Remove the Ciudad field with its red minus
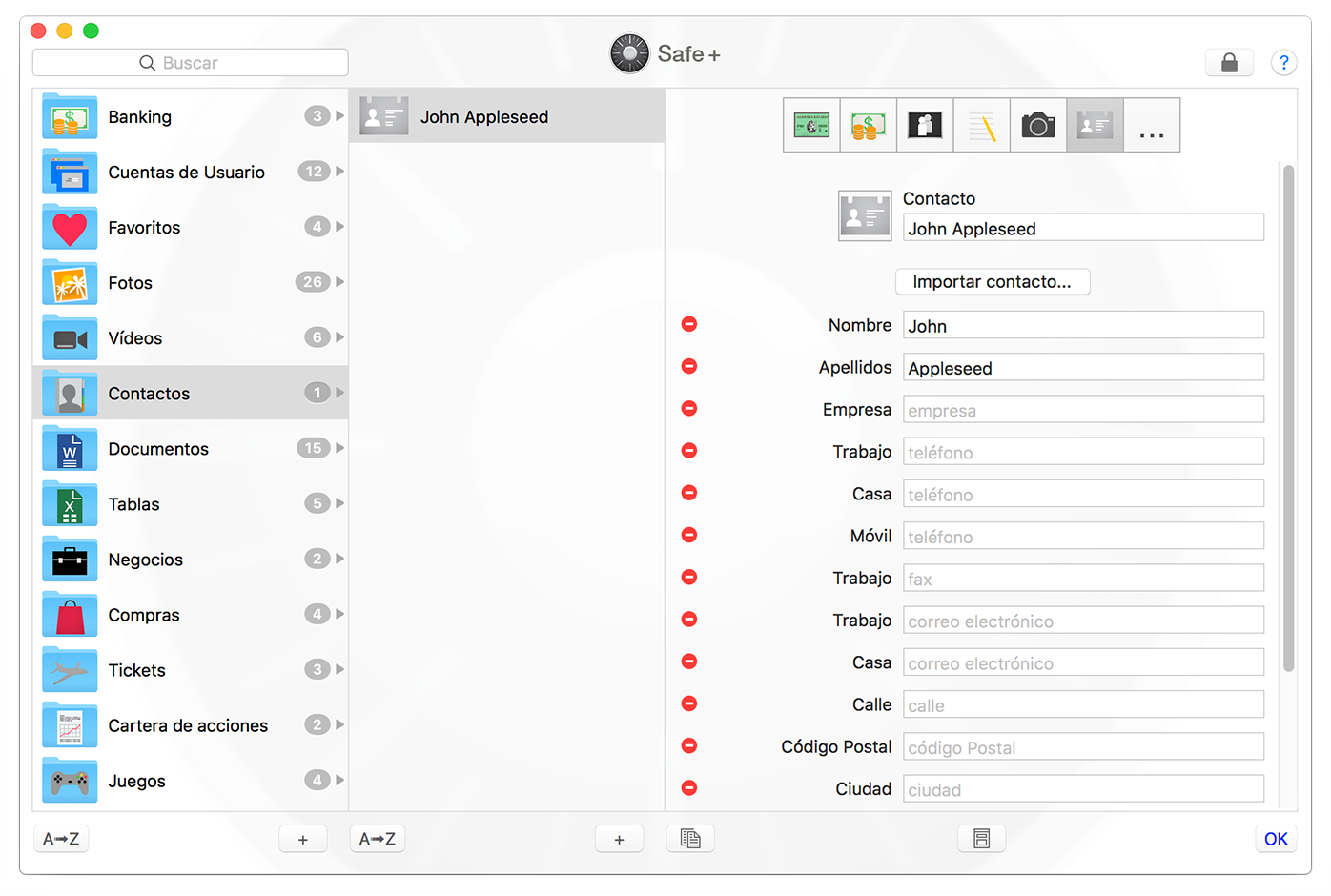Image resolution: width=1331 pixels, height=896 pixels. (689, 787)
